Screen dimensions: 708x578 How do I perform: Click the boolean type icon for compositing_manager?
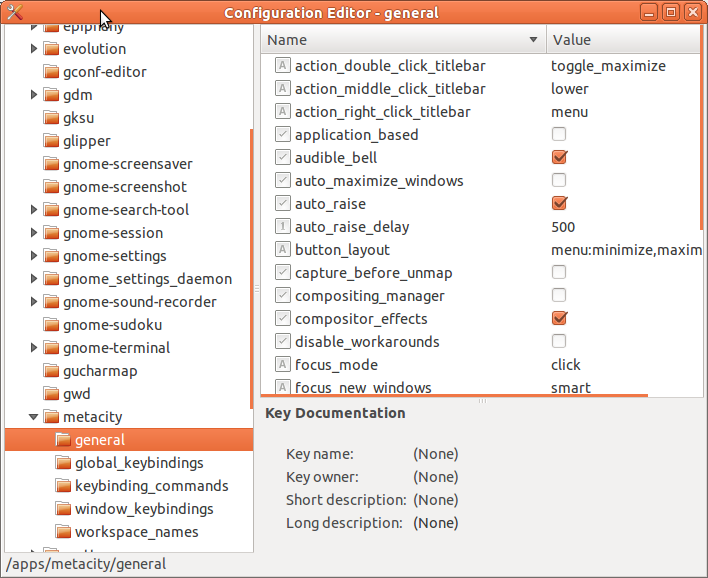coord(283,296)
